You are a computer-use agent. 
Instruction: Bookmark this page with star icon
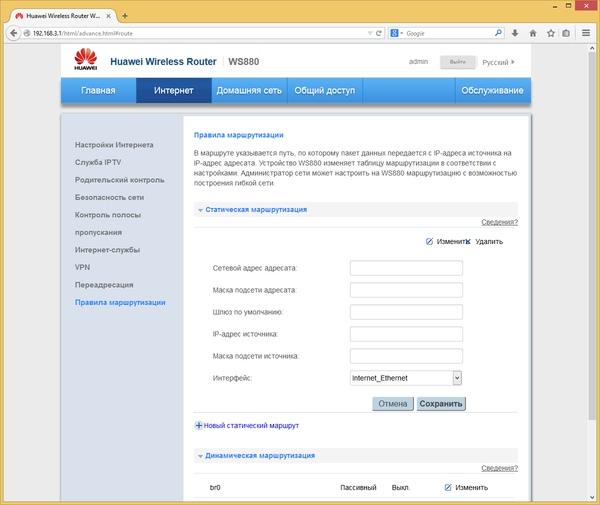click(550, 33)
